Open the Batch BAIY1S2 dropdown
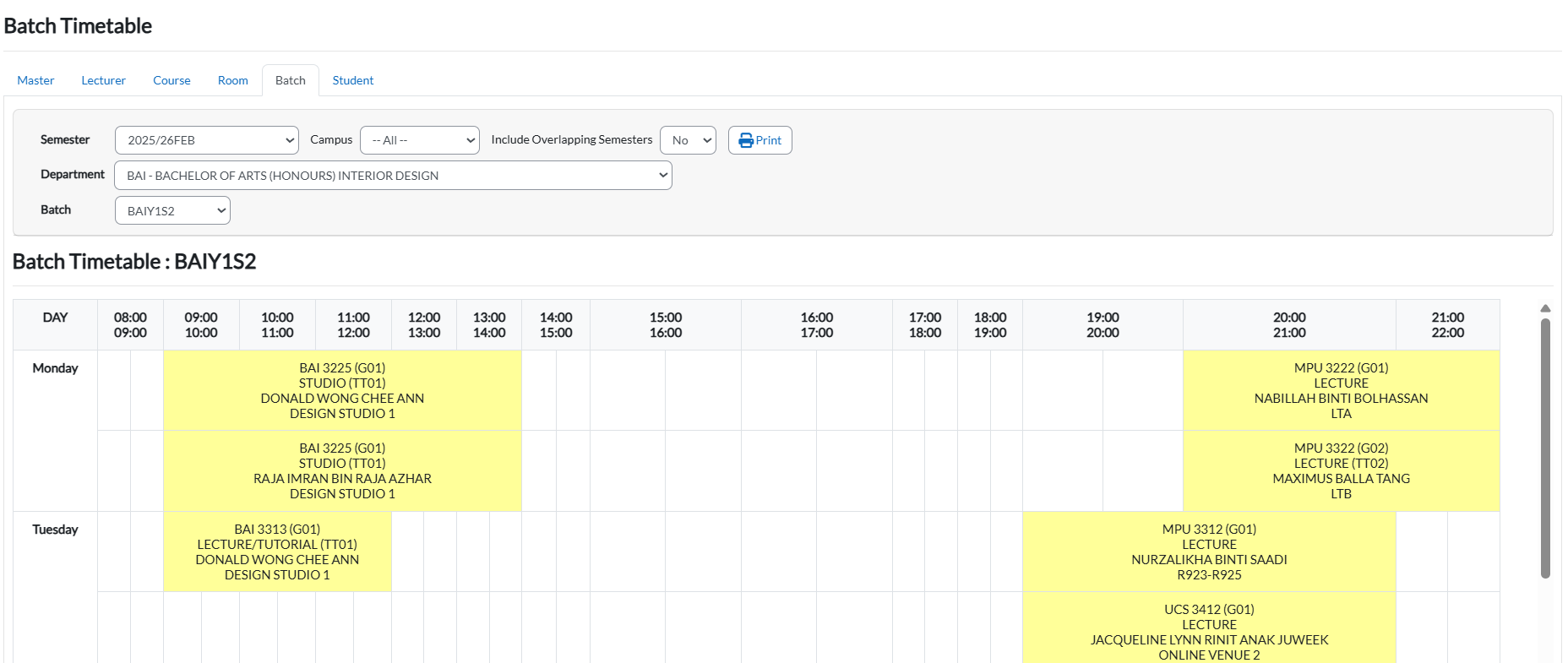This screenshot has width=1568, height=663. [172, 211]
